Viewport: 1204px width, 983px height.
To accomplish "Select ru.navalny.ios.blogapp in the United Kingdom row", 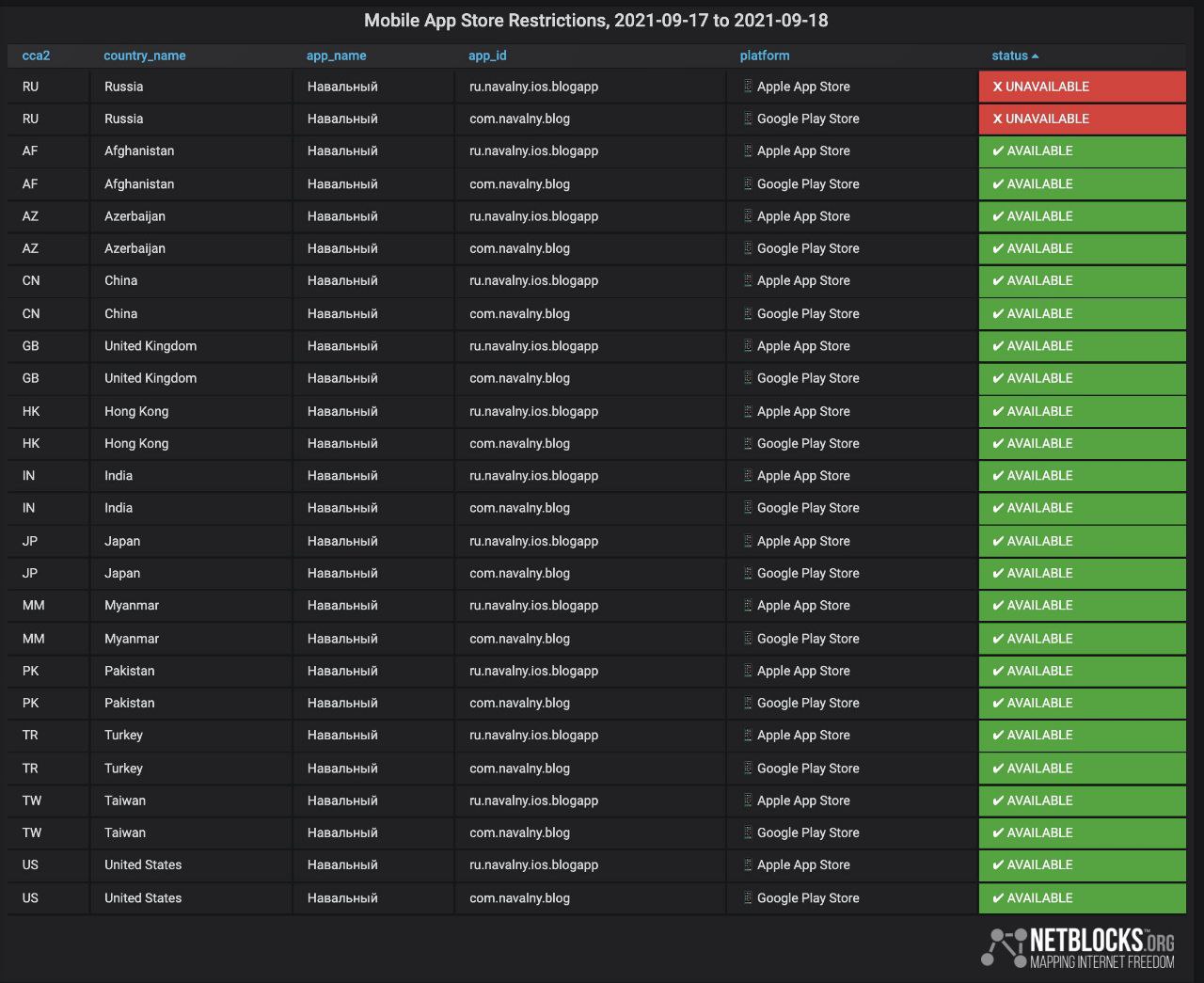I will coord(533,346).
